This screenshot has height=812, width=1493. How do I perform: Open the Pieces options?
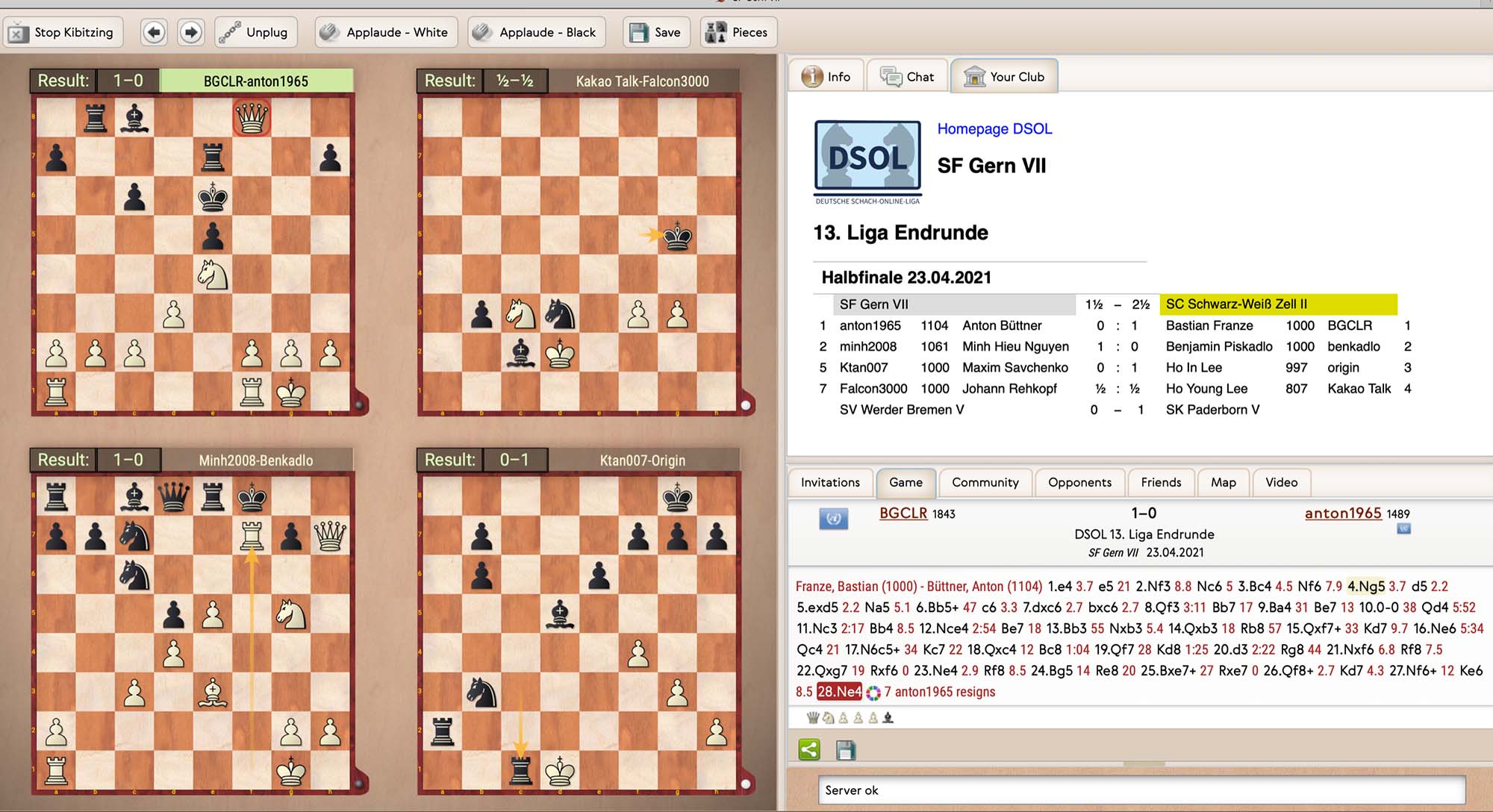[738, 32]
